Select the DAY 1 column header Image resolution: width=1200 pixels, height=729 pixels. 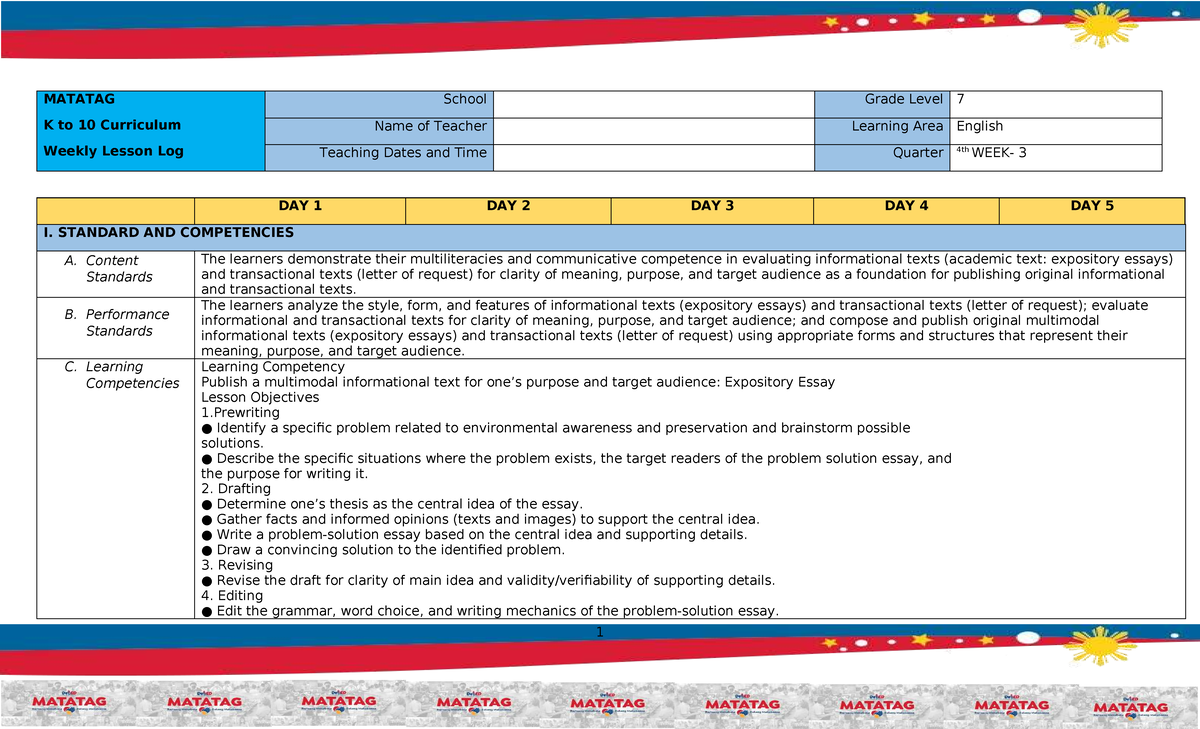pyautogui.click(x=300, y=206)
